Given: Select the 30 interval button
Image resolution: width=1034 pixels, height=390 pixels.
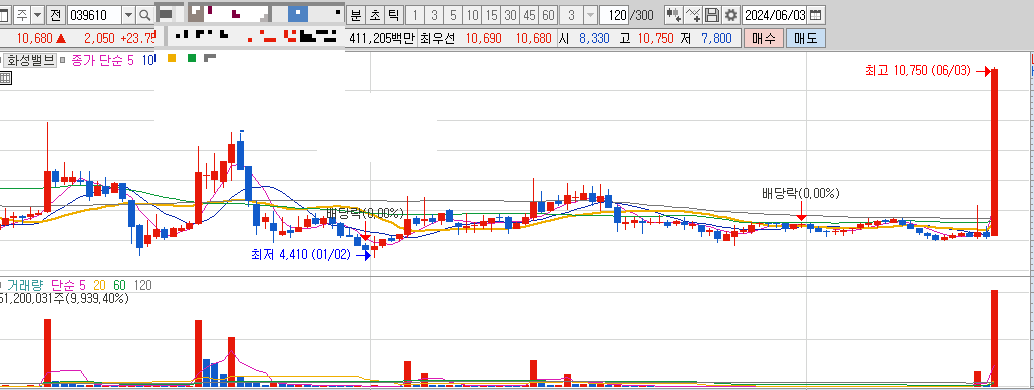Looking at the screenshot, I should point(510,15).
